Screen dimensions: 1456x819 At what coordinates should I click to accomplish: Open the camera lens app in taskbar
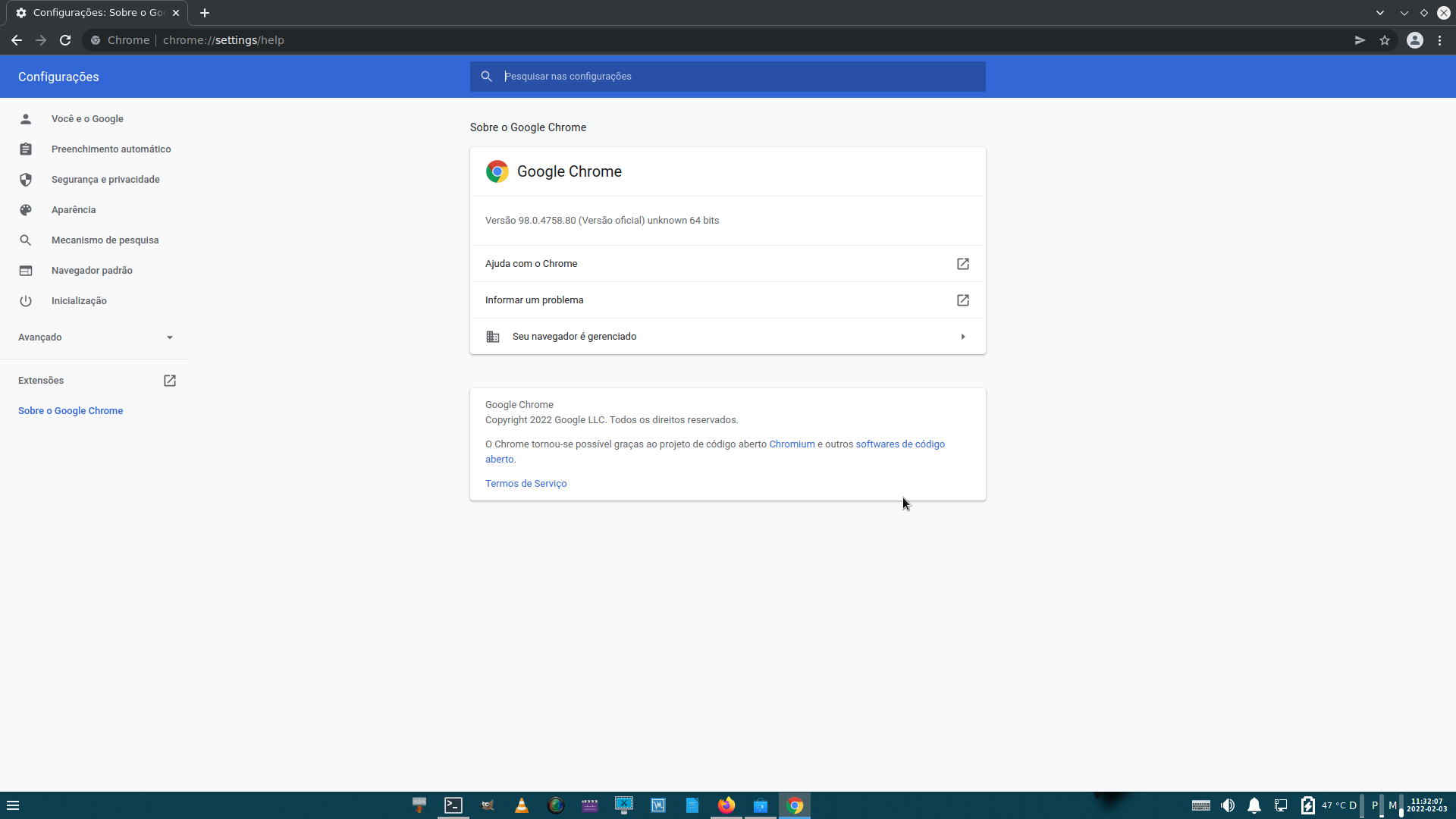coord(556,805)
